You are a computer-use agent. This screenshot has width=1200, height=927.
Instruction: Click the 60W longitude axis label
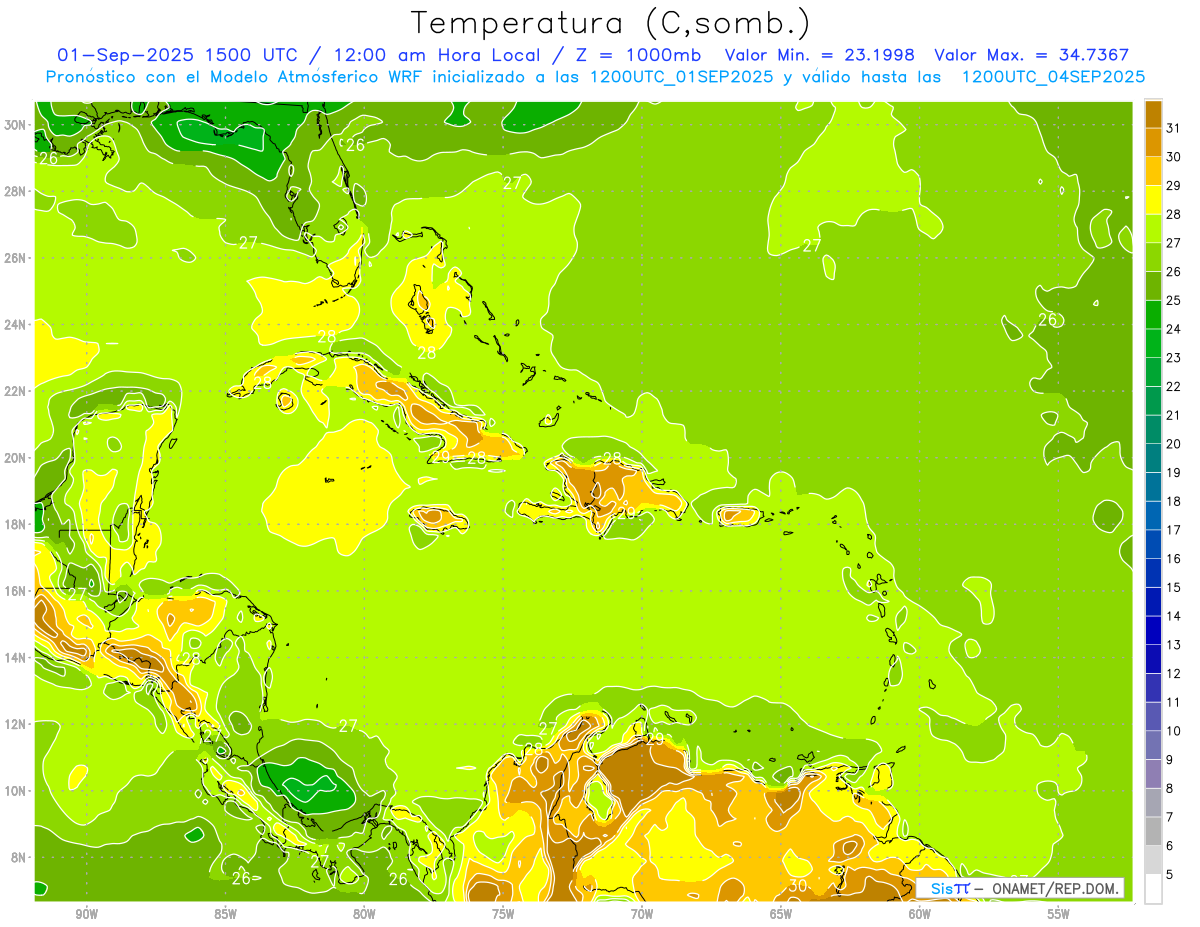coord(920,914)
